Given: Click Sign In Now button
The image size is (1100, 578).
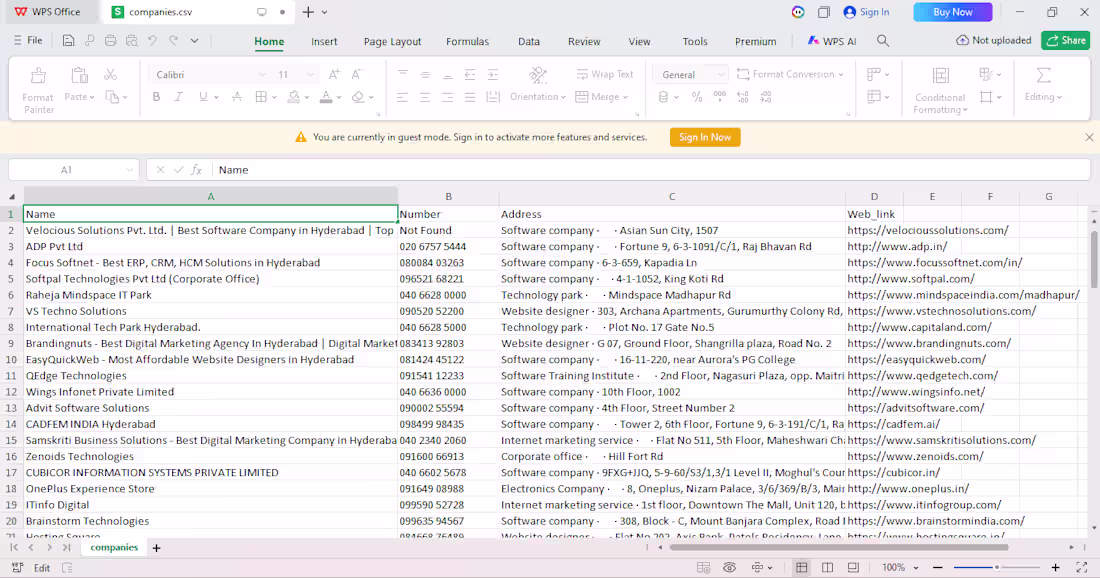Looking at the screenshot, I should point(705,137).
